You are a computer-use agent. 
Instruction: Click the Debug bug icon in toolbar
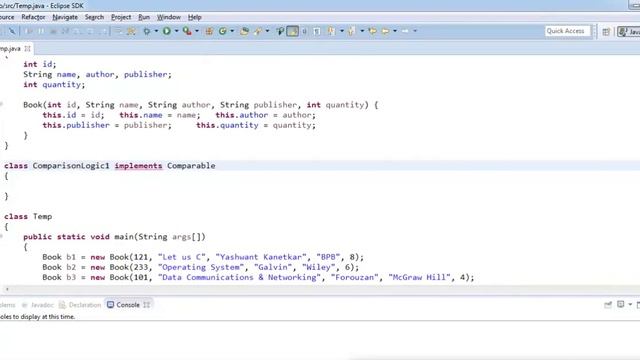pos(146,31)
